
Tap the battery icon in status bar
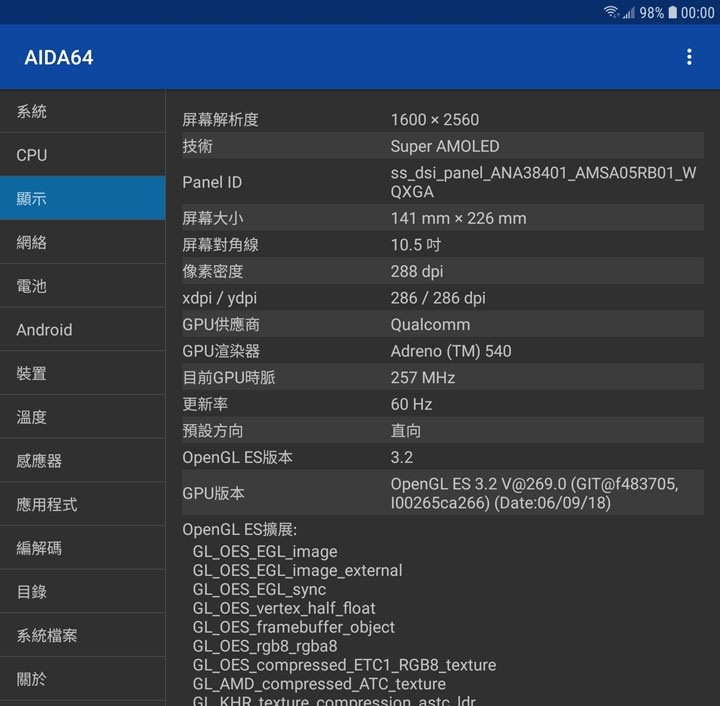(672, 12)
